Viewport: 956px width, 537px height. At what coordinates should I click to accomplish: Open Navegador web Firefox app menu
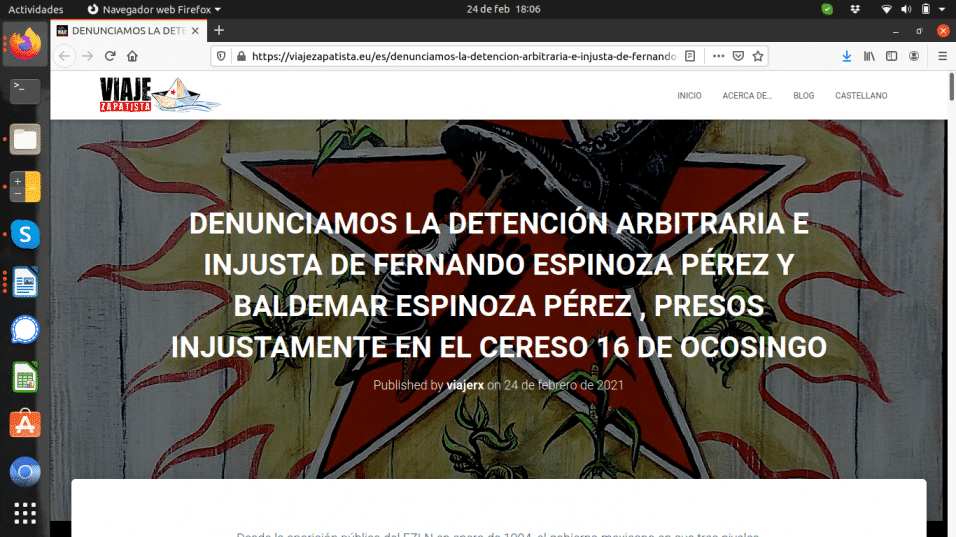154,9
